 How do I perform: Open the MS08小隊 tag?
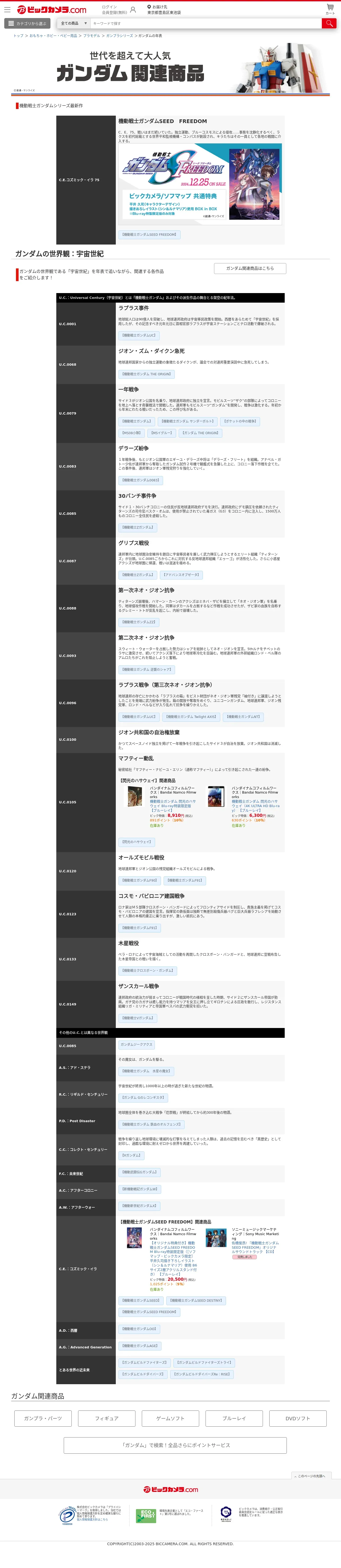[x=131, y=433]
